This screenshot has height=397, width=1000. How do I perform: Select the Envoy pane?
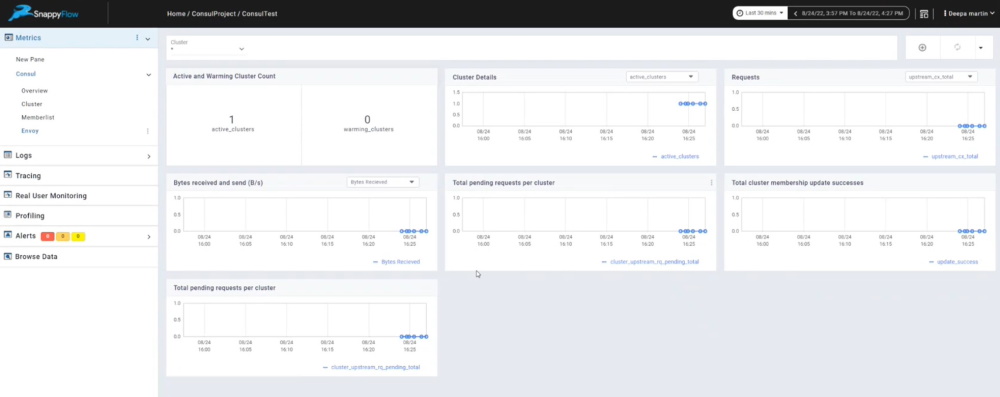[30, 131]
